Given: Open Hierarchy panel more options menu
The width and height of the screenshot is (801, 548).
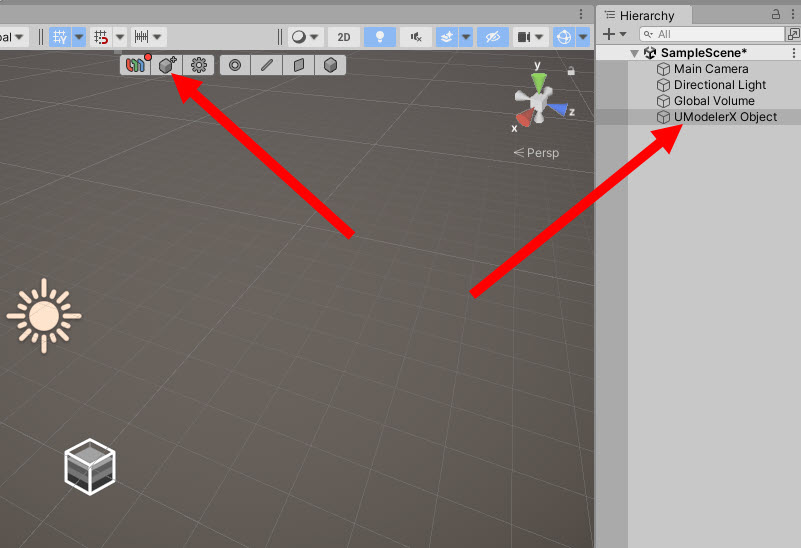Looking at the screenshot, I should 793,14.
